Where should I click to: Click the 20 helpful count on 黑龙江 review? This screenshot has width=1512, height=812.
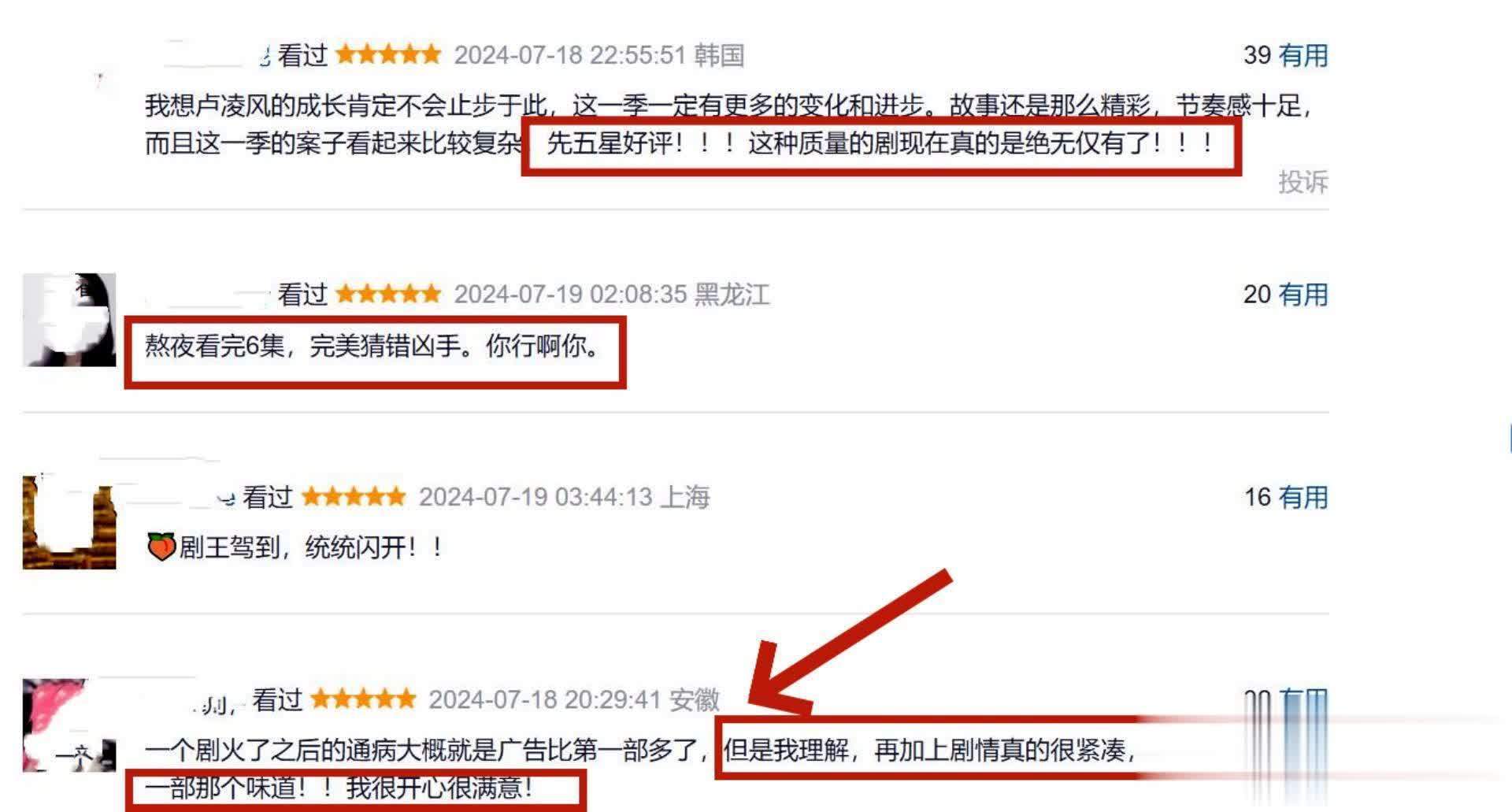pyautogui.click(x=1257, y=295)
